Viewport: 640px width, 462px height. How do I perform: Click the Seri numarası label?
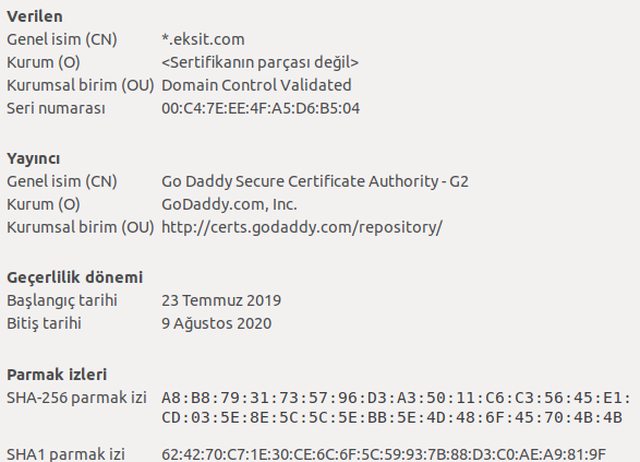(x=56, y=109)
